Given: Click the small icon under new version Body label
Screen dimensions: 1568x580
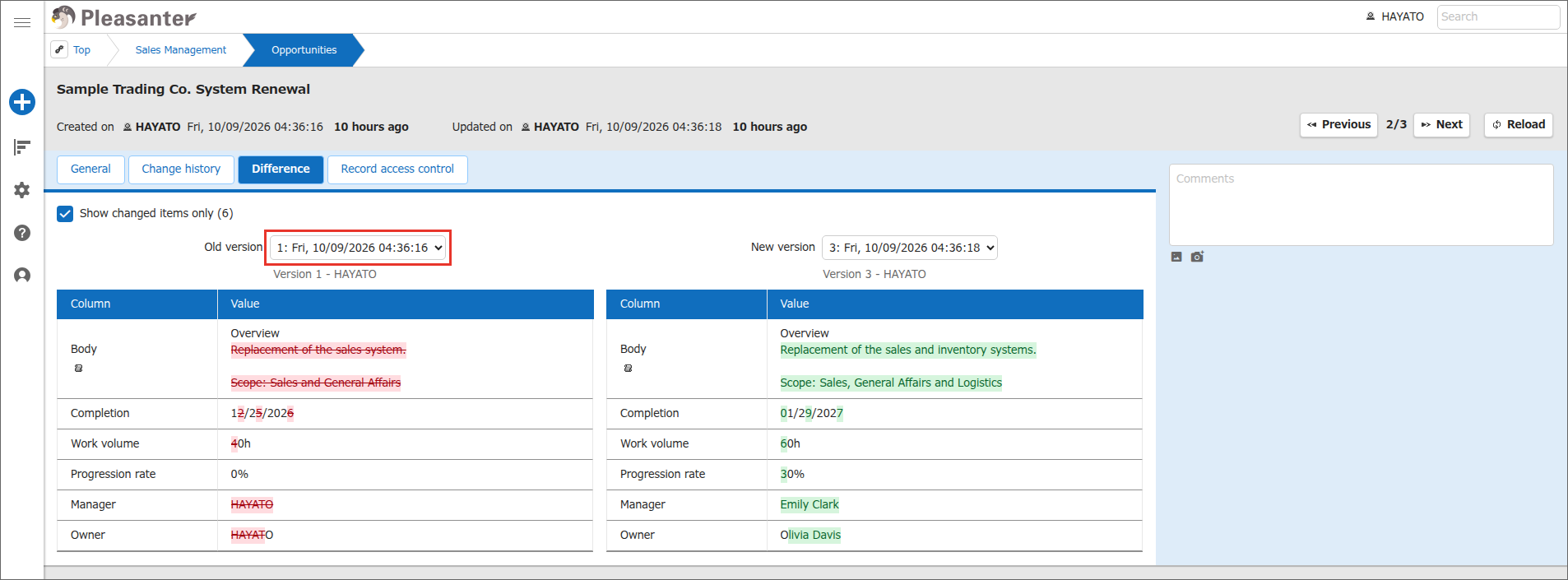Looking at the screenshot, I should [x=629, y=368].
